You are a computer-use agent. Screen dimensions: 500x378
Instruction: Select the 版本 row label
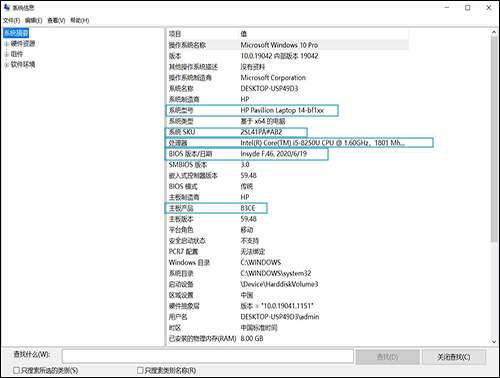point(175,56)
